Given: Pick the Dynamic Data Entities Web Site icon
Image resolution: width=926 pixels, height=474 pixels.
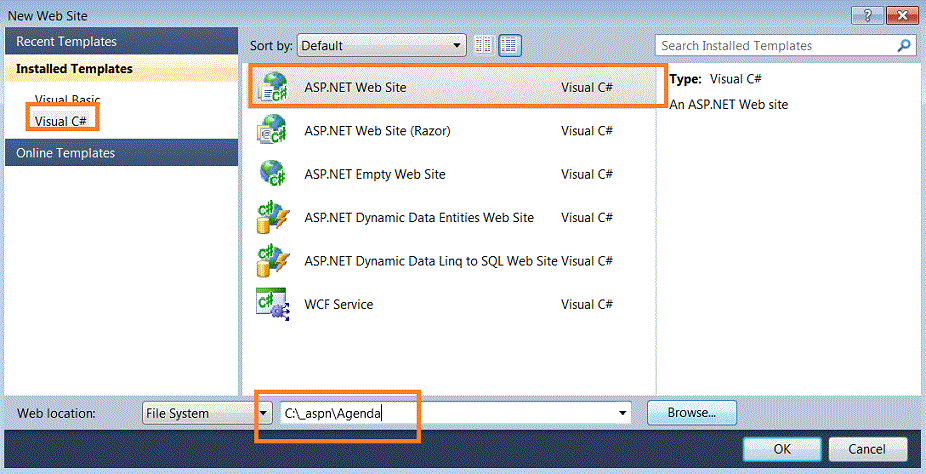Looking at the screenshot, I should tap(273, 217).
